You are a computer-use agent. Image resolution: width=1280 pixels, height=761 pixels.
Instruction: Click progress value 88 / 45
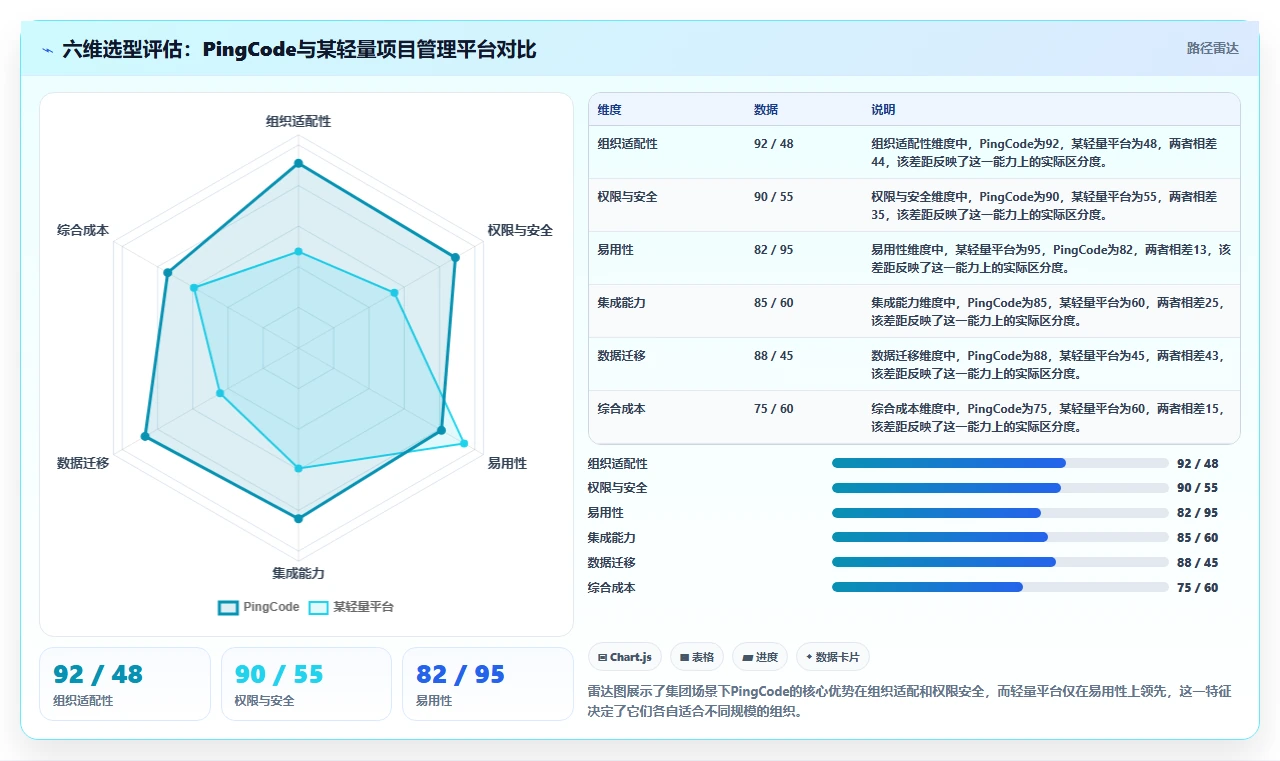(1198, 562)
